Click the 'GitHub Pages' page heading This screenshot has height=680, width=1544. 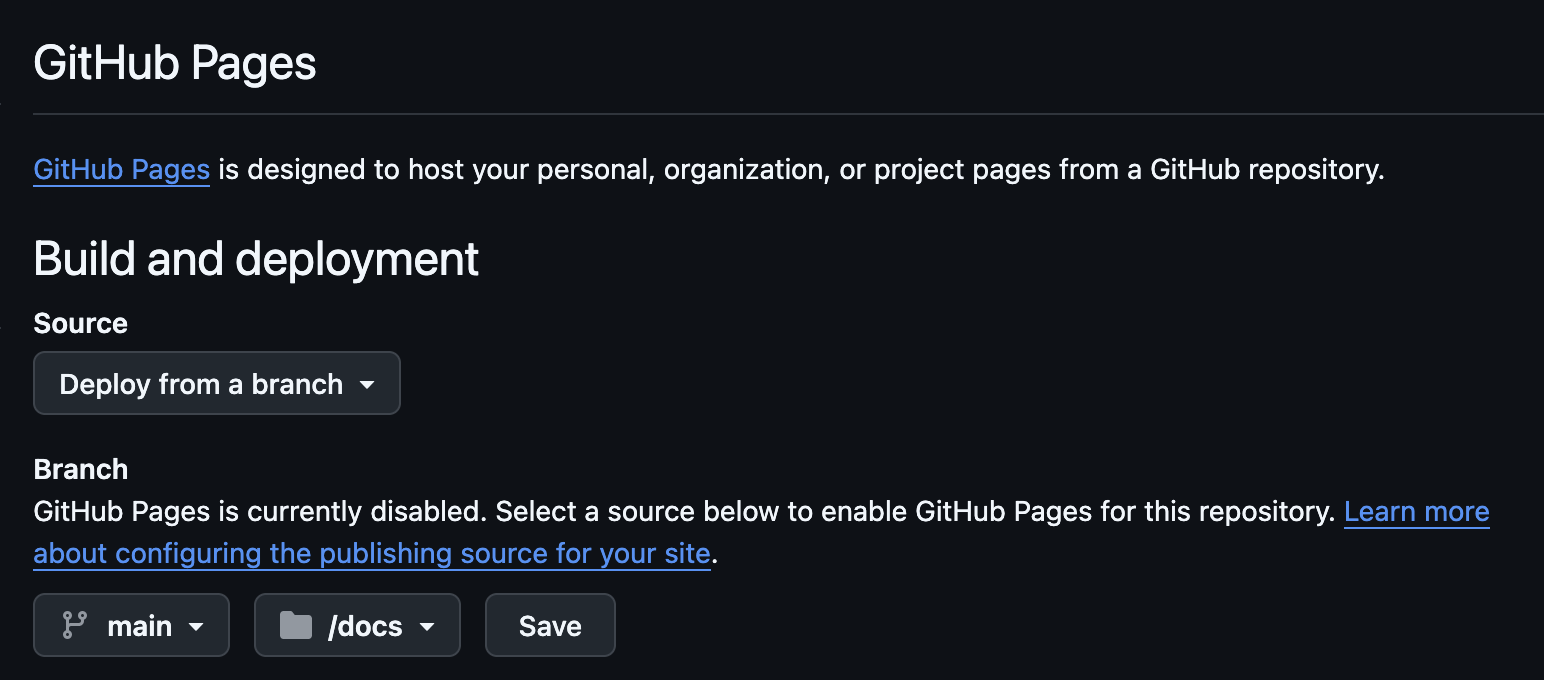(175, 64)
